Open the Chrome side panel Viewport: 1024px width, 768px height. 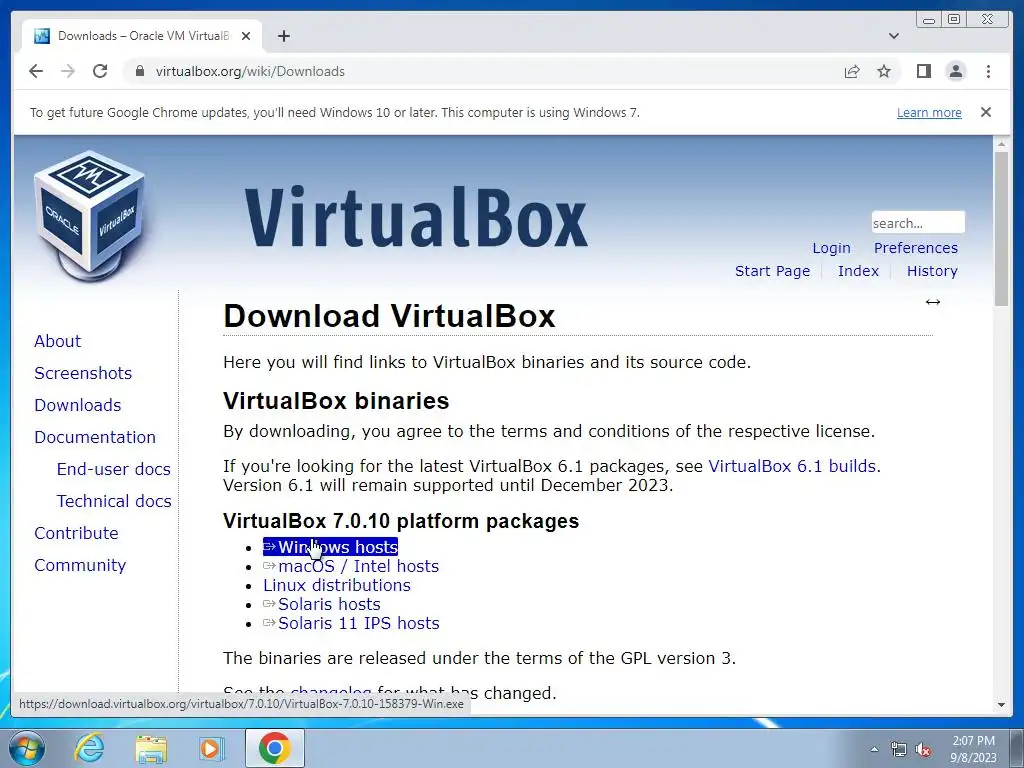[923, 71]
